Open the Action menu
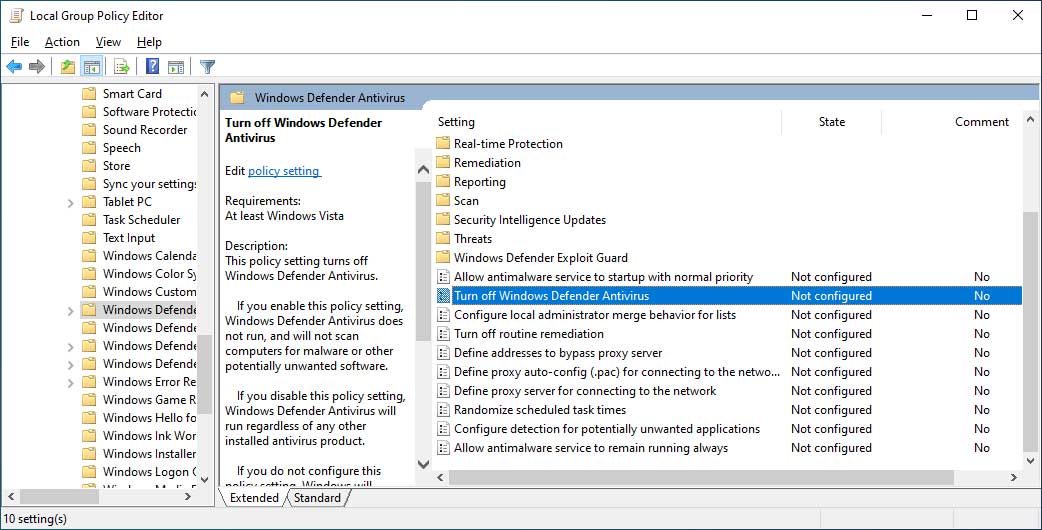The height and width of the screenshot is (530, 1042). 62,42
